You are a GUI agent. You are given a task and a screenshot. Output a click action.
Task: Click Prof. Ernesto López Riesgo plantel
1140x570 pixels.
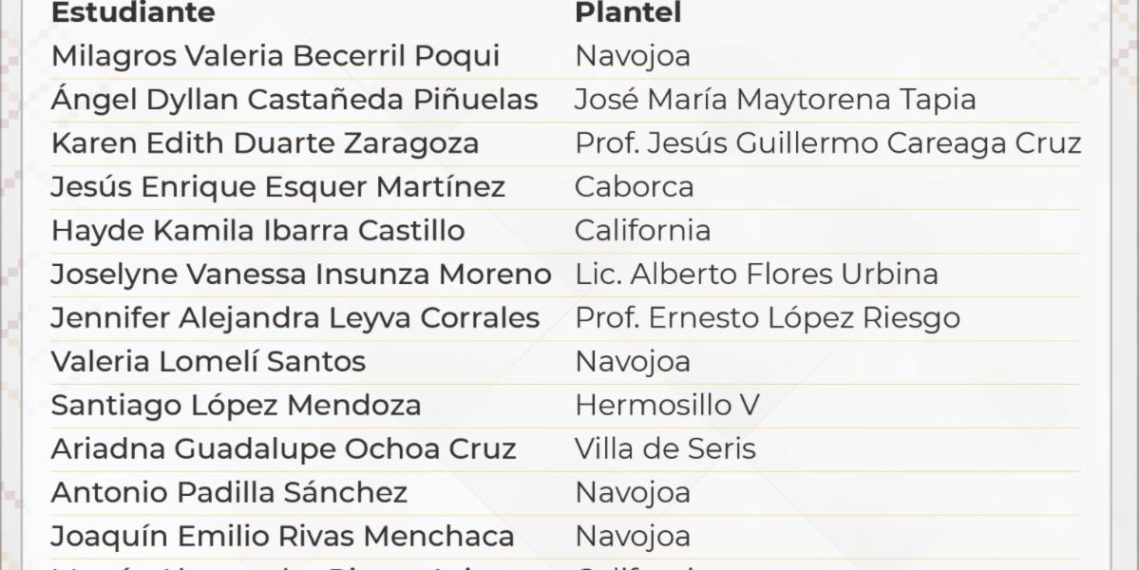pos(767,318)
